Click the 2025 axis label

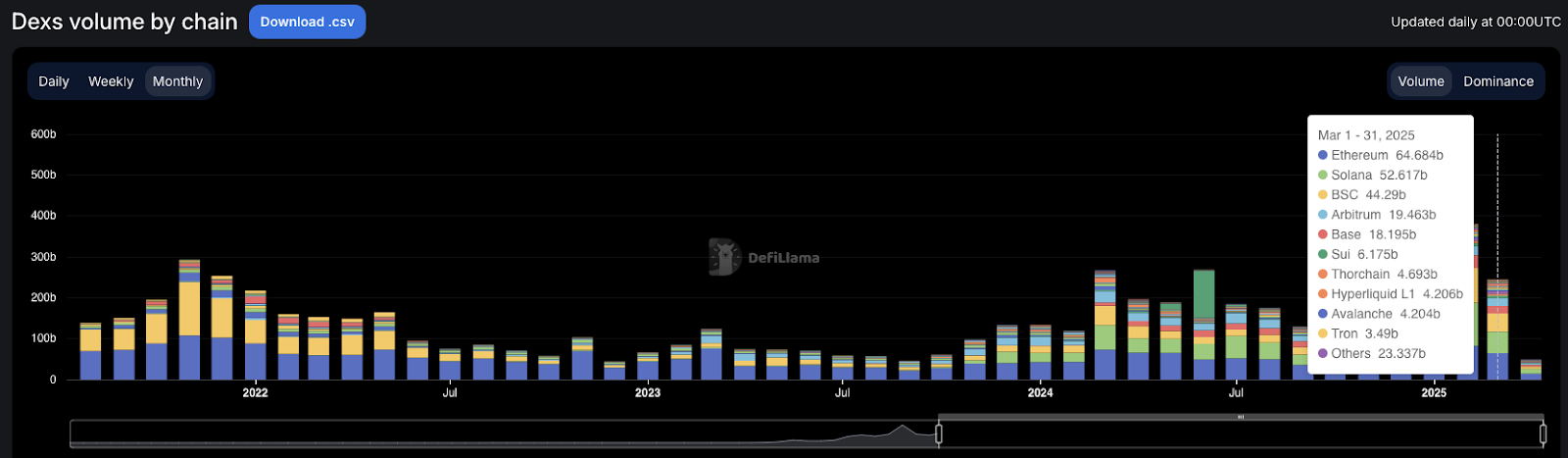[x=1434, y=392]
